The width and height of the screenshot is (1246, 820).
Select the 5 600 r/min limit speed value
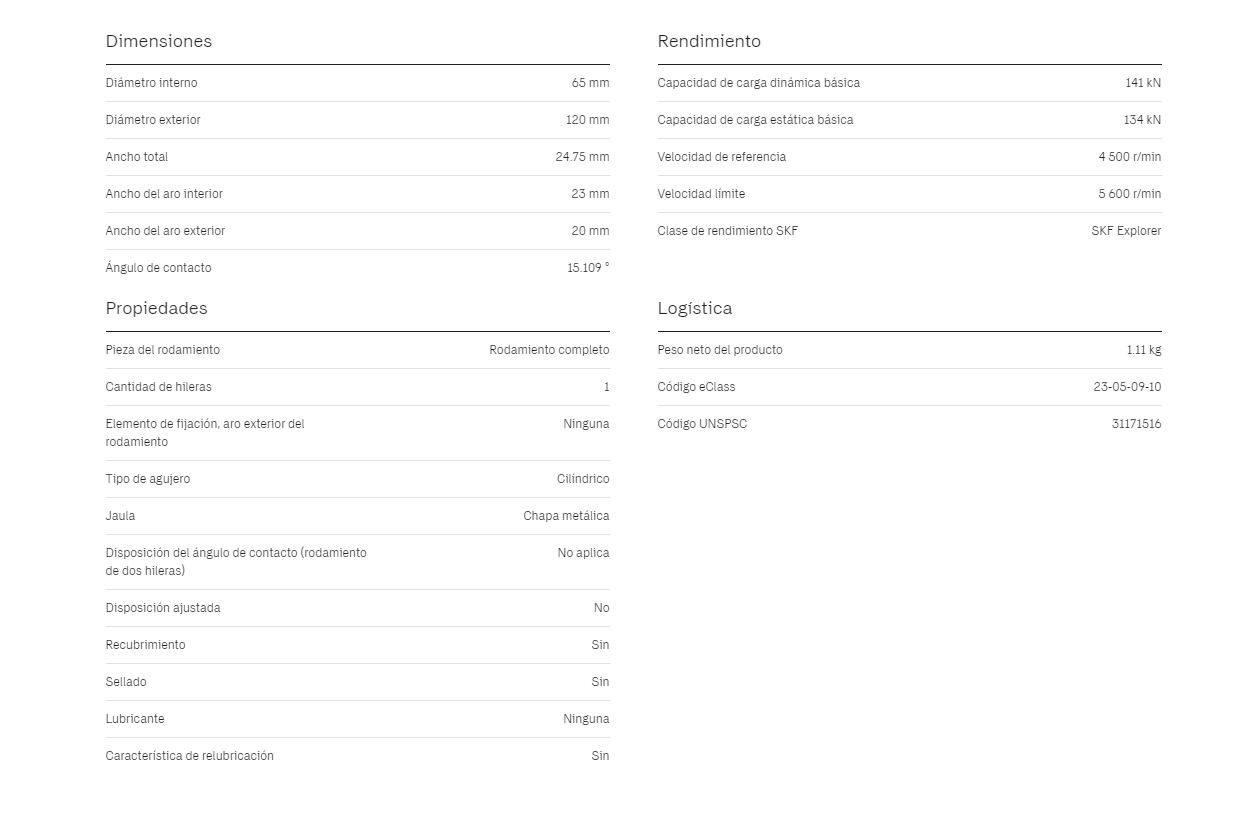point(1130,194)
